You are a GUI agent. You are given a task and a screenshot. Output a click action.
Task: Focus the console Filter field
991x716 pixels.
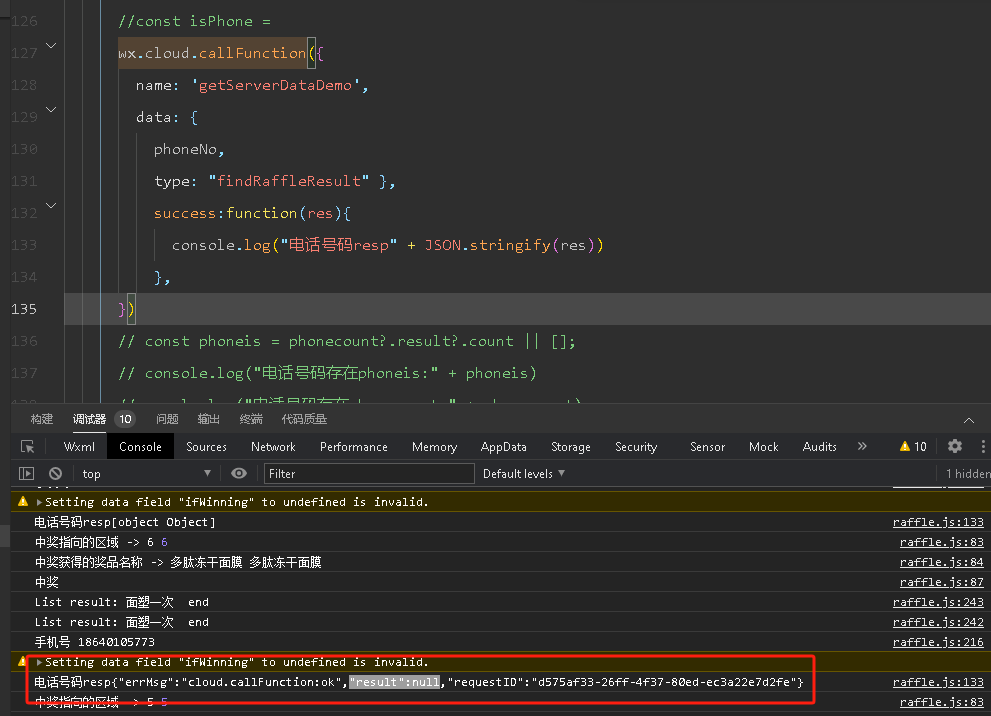point(369,473)
